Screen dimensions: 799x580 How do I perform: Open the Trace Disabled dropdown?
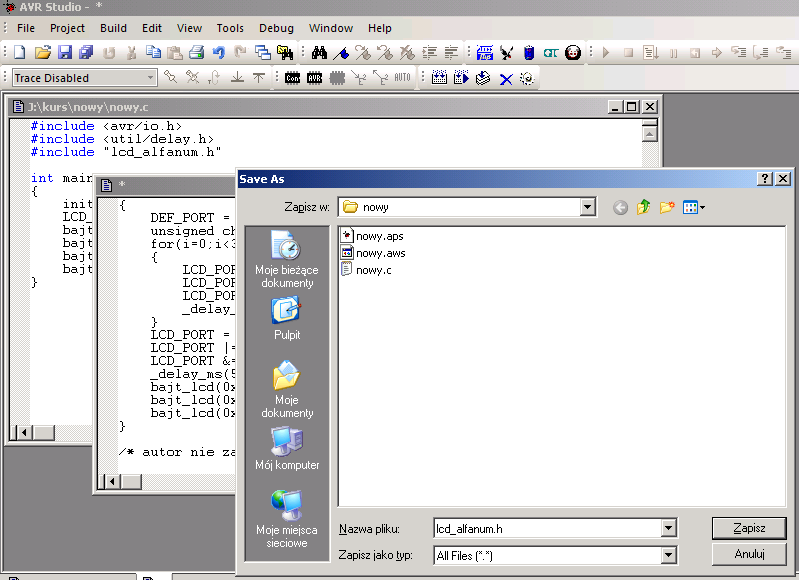coord(151,78)
